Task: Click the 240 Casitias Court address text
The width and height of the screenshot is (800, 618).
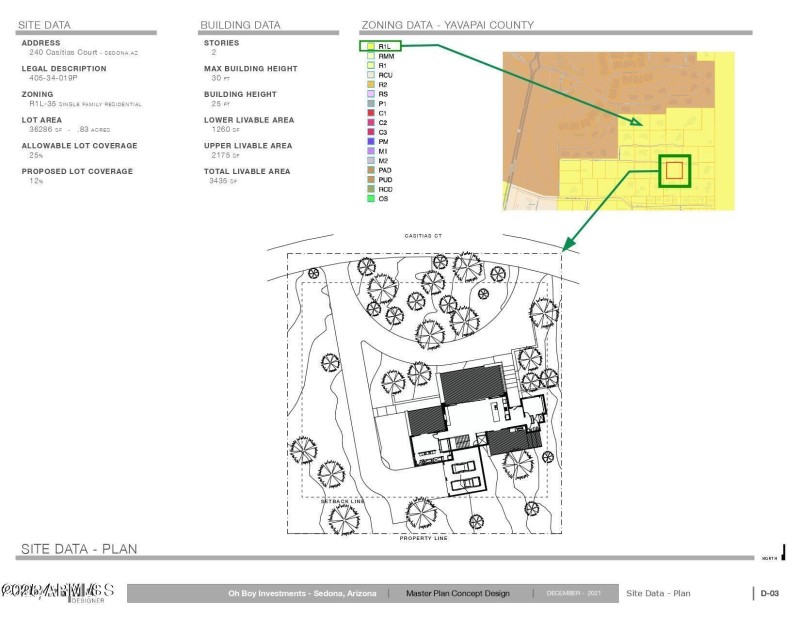Action: point(84,52)
